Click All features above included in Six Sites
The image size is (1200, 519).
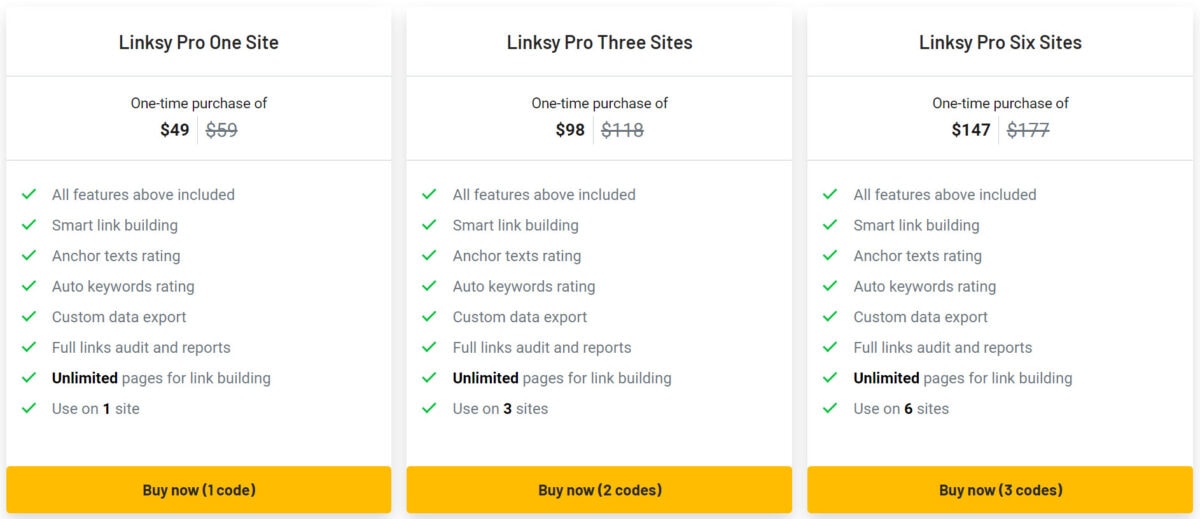point(945,195)
